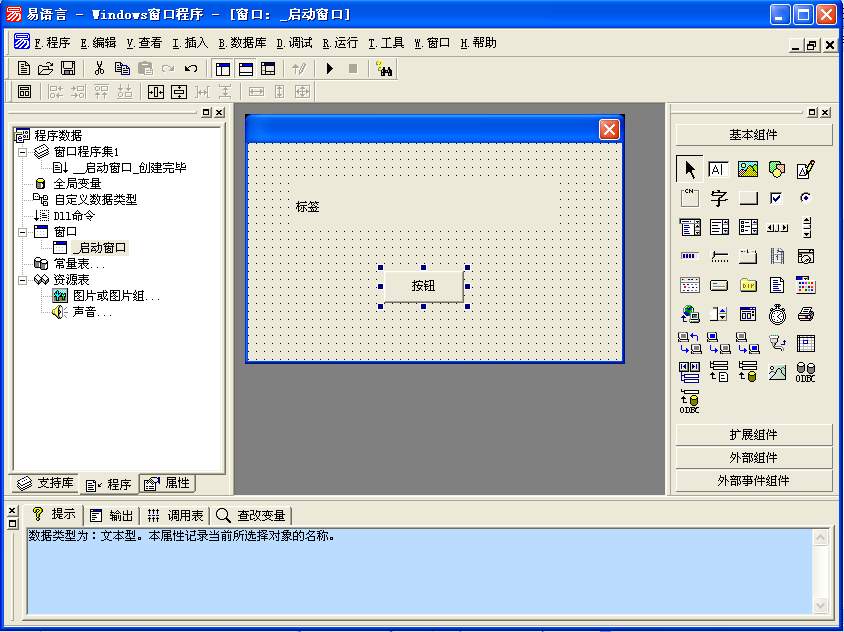
Task: Click the horizontal centering alignment icon
Action: click(156, 92)
